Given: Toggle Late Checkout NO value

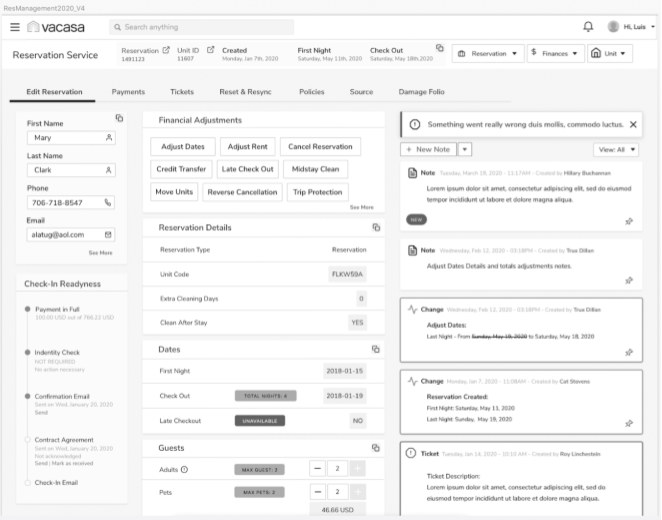Looking at the screenshot, I should (358, 421).
